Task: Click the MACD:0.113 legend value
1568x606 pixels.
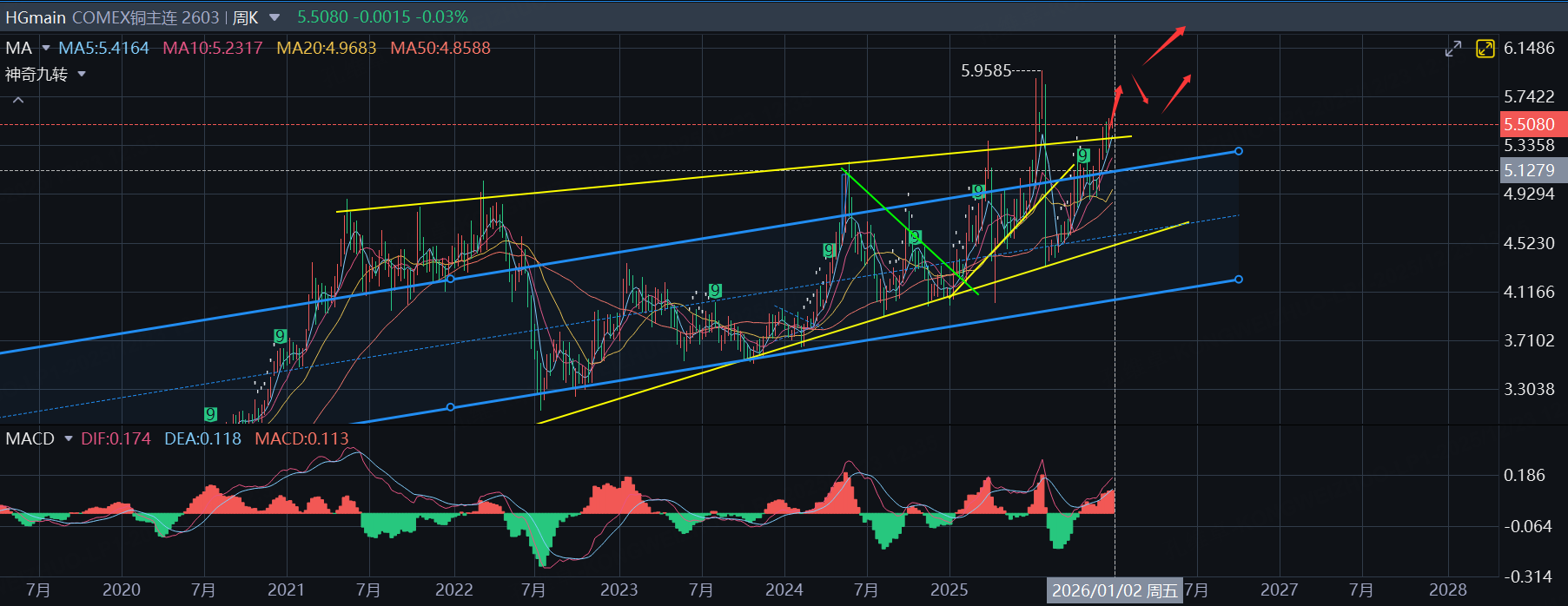Action: (x=301, y=438)
